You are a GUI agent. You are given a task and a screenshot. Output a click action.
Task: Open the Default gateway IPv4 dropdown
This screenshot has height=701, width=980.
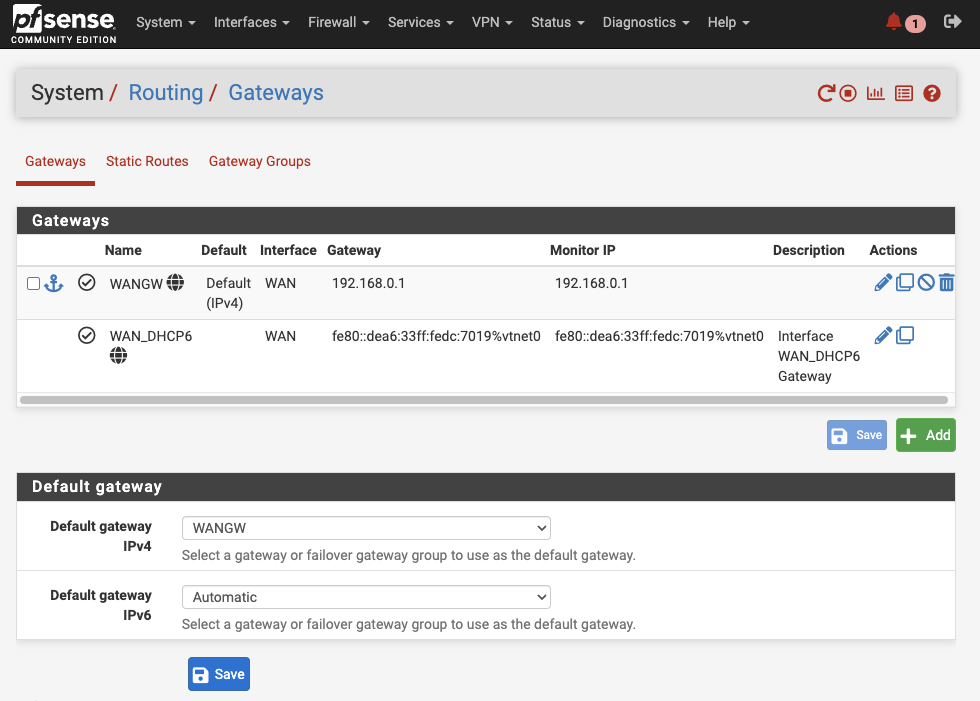click(x=366, y=528)
